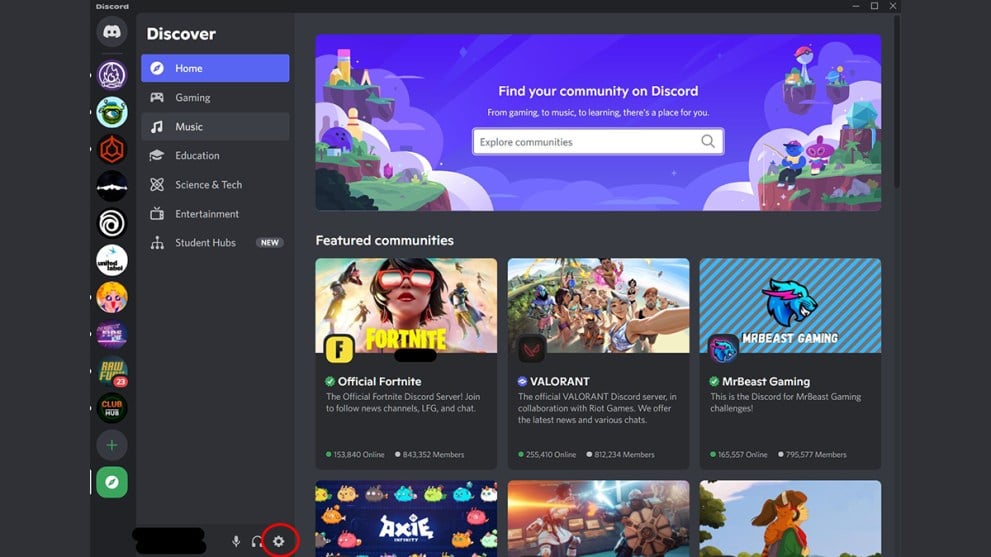This screenshot has height=557, width=991.
Task: Open the Ubisoft swirl server icon
Action: coord(112,223)
